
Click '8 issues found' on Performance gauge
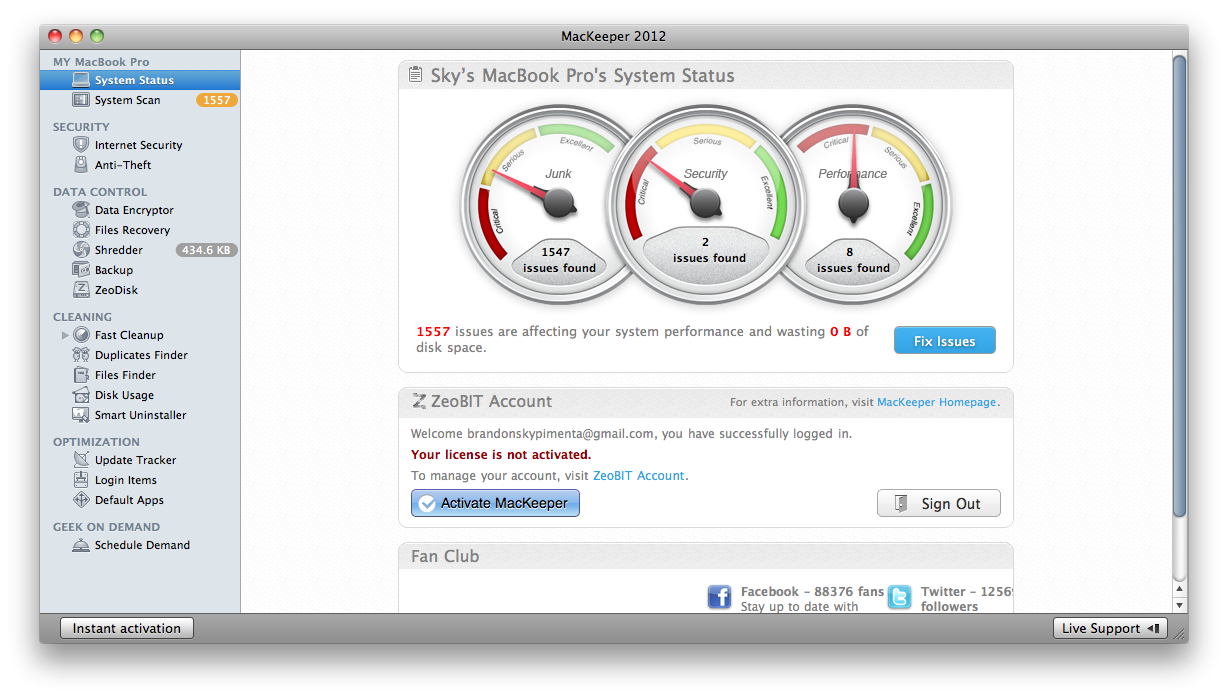853,260
